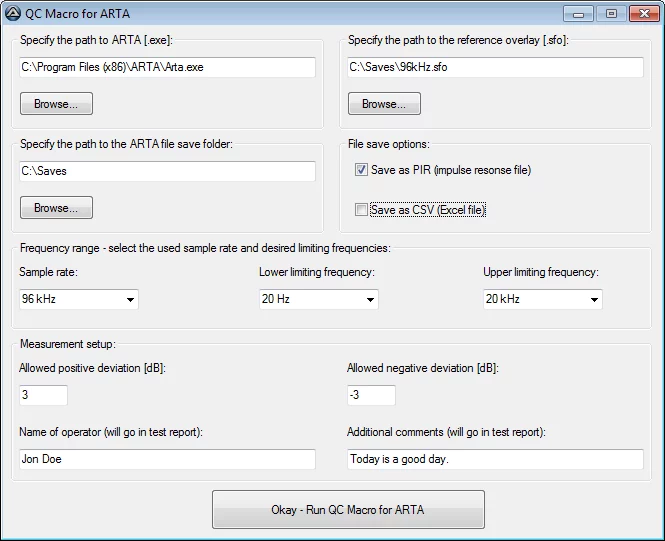Click the allowed positive deviation field

coord(43,395)
